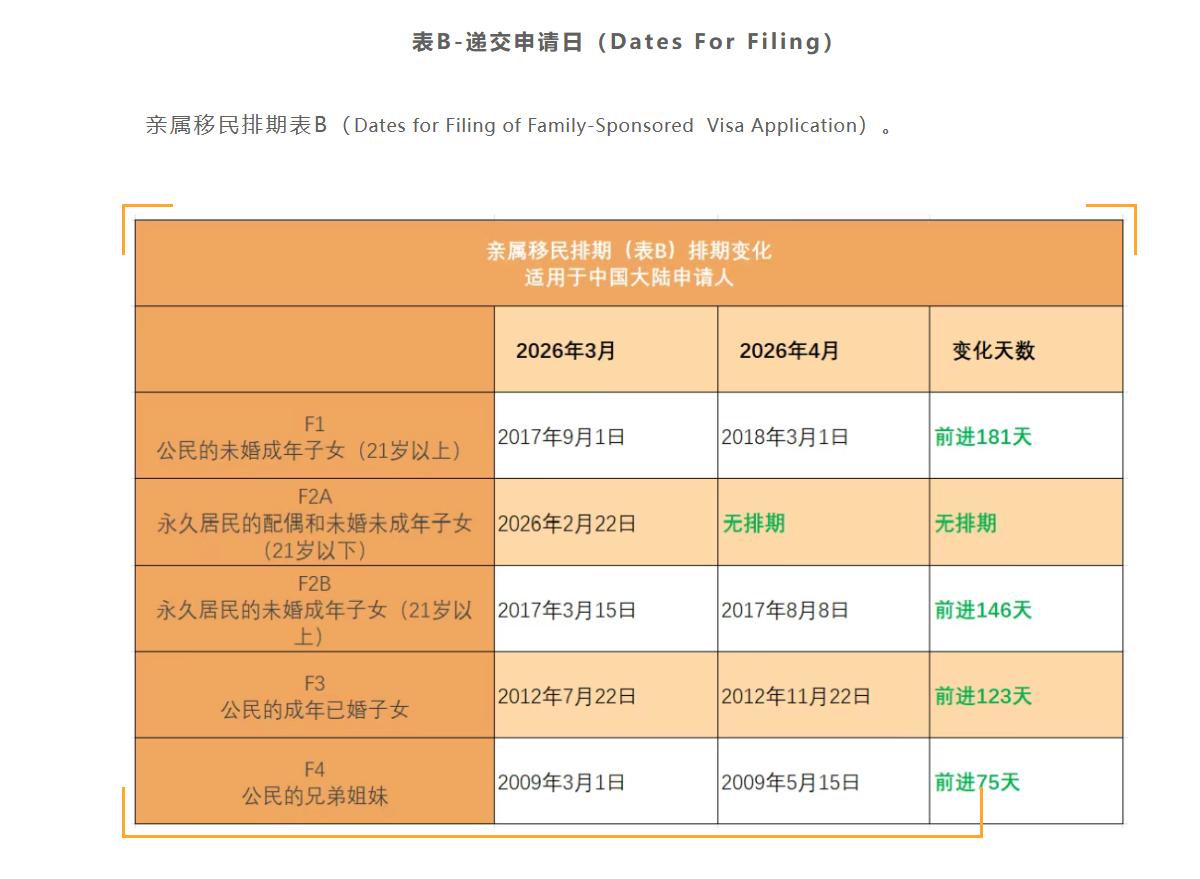Select the F3 公民的成年已婚子女 row label
Viewport: 1200px width, 879px height.
(x=313, y=694)
